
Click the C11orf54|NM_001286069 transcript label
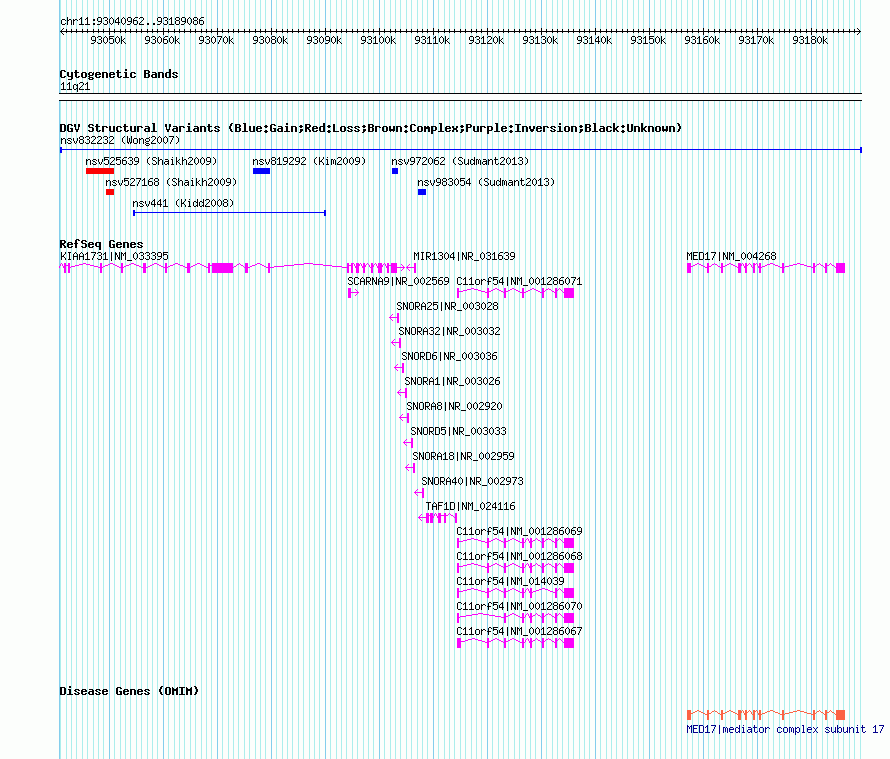click(519, 531)
